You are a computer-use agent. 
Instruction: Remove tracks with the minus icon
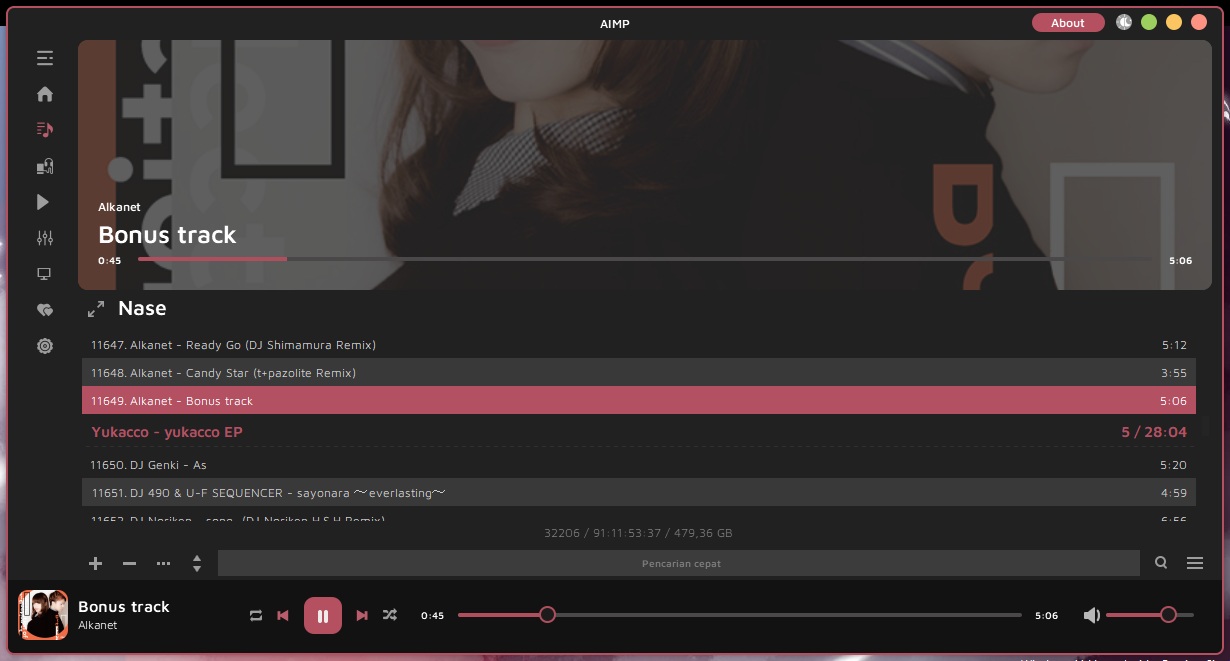coord(129,563)
